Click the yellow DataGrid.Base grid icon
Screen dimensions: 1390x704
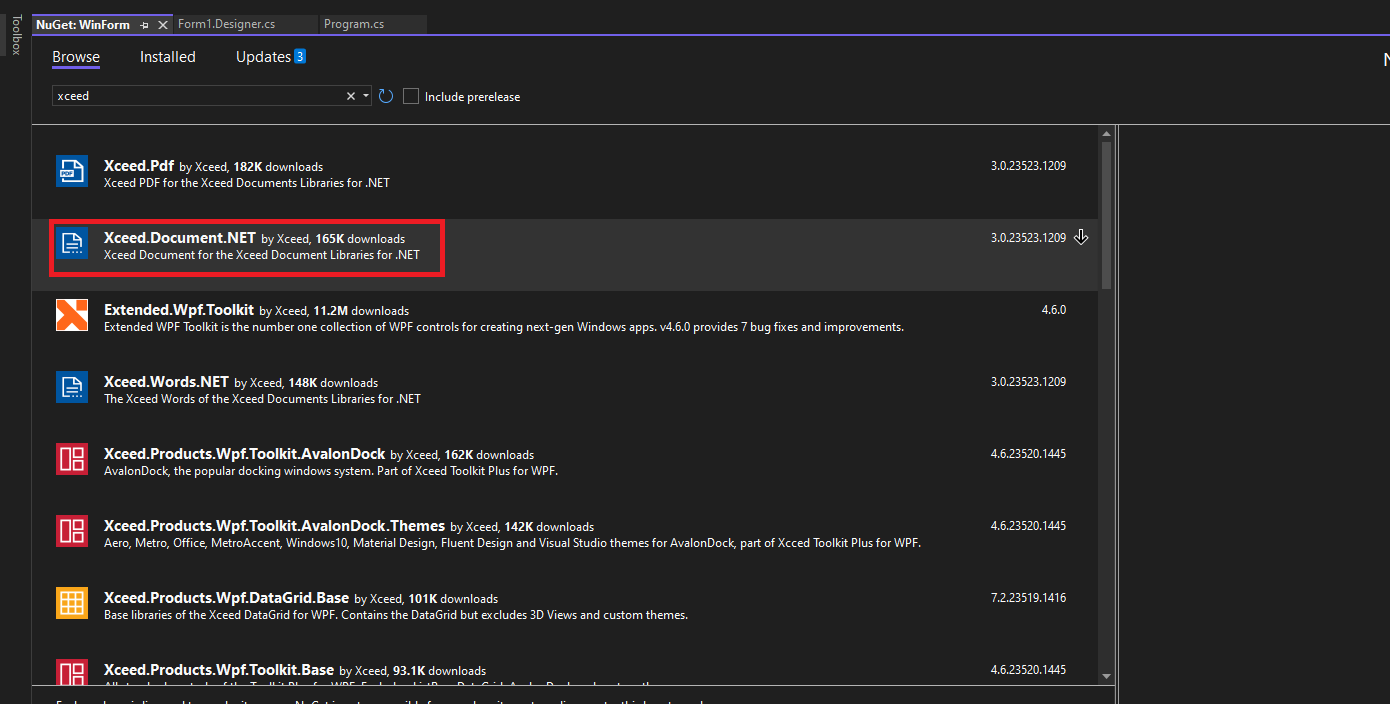[x=71, y=603]
